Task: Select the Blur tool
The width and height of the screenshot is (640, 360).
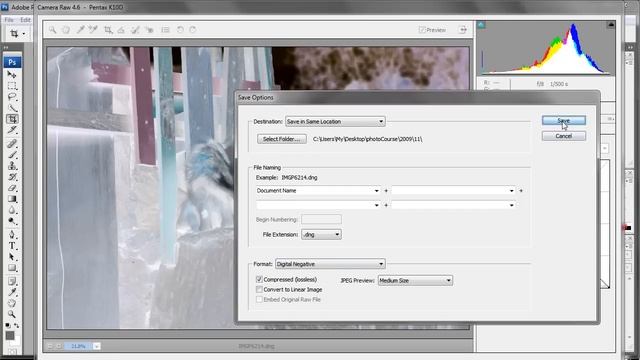Action: point(12,210)
